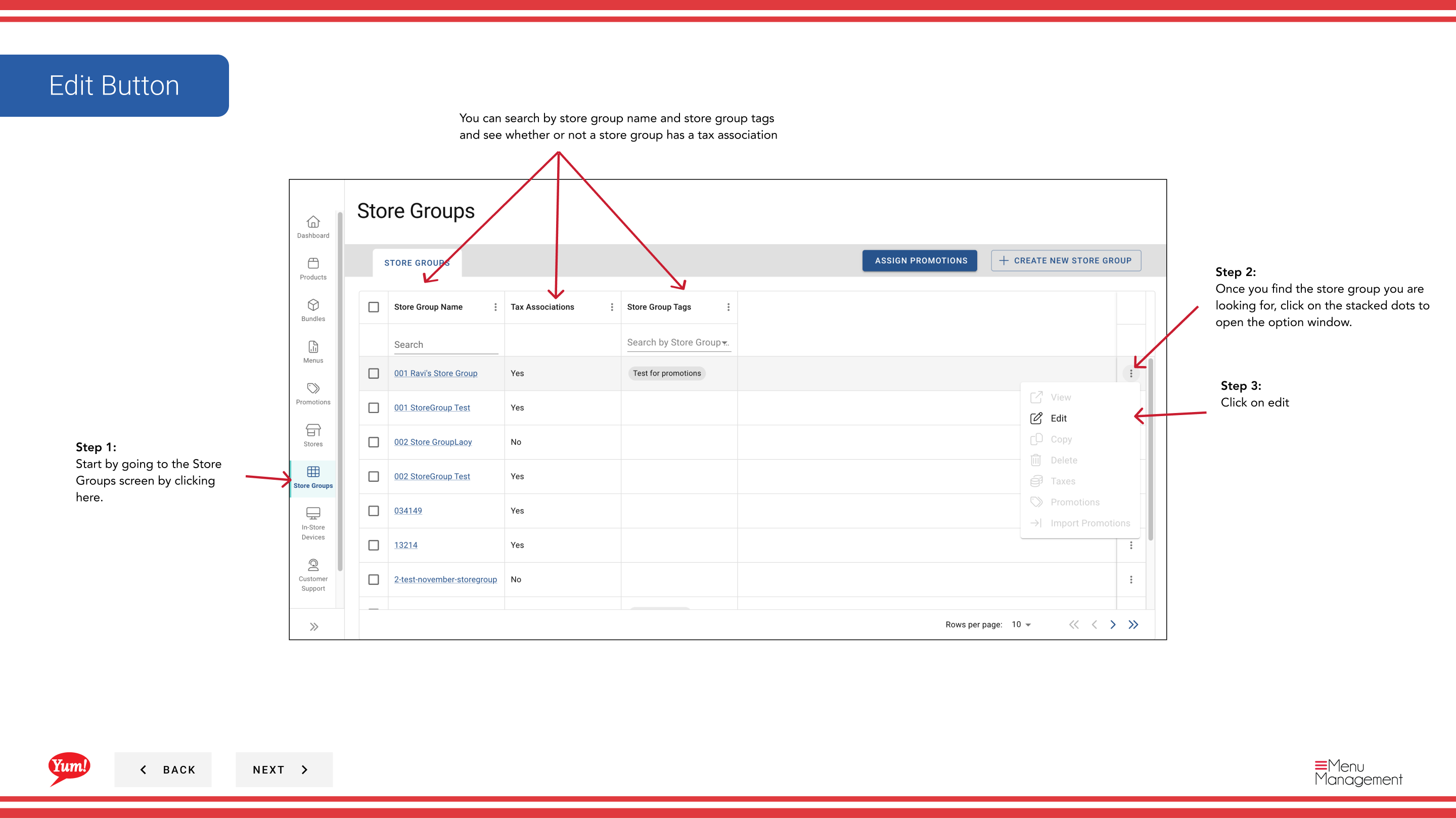The image size is (1456, 819).
Task: Choose Taxes from the options menu
Action: tap(1079, 481)
